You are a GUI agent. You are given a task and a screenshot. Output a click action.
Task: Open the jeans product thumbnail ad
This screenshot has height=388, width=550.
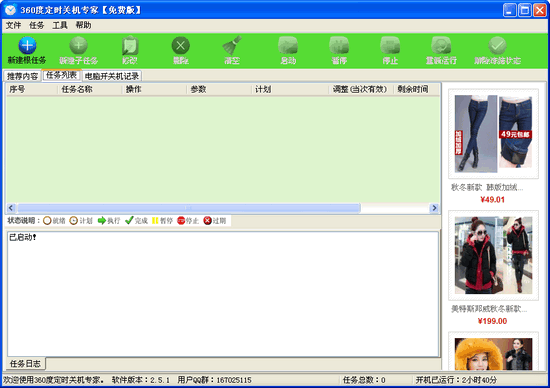point(494,134)
